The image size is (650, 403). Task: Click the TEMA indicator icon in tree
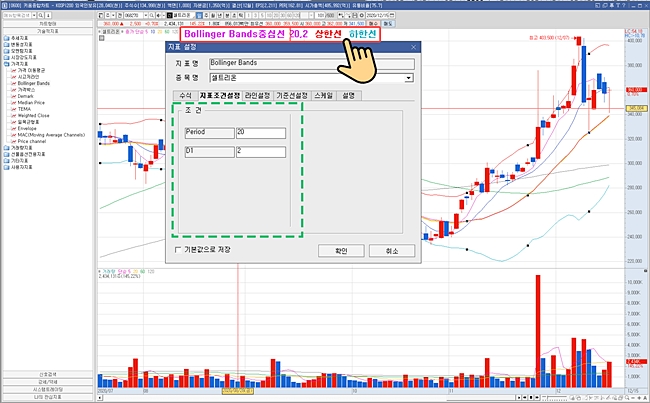pyautogui.click(x=14, y=109)
